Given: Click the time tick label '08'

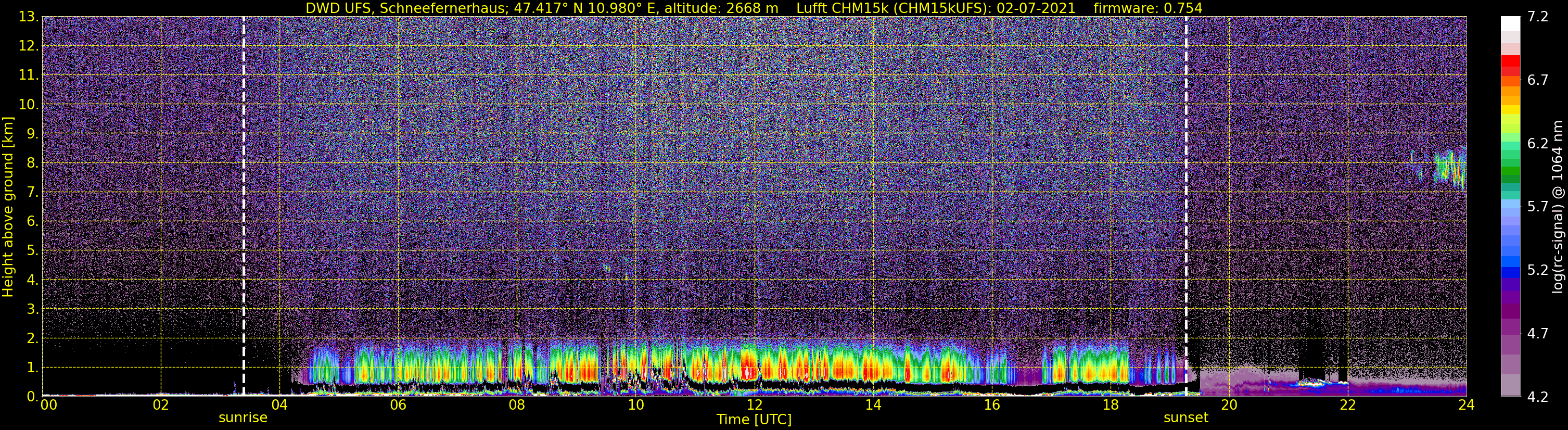Looking at the screenshot, I should coord(516,406).
